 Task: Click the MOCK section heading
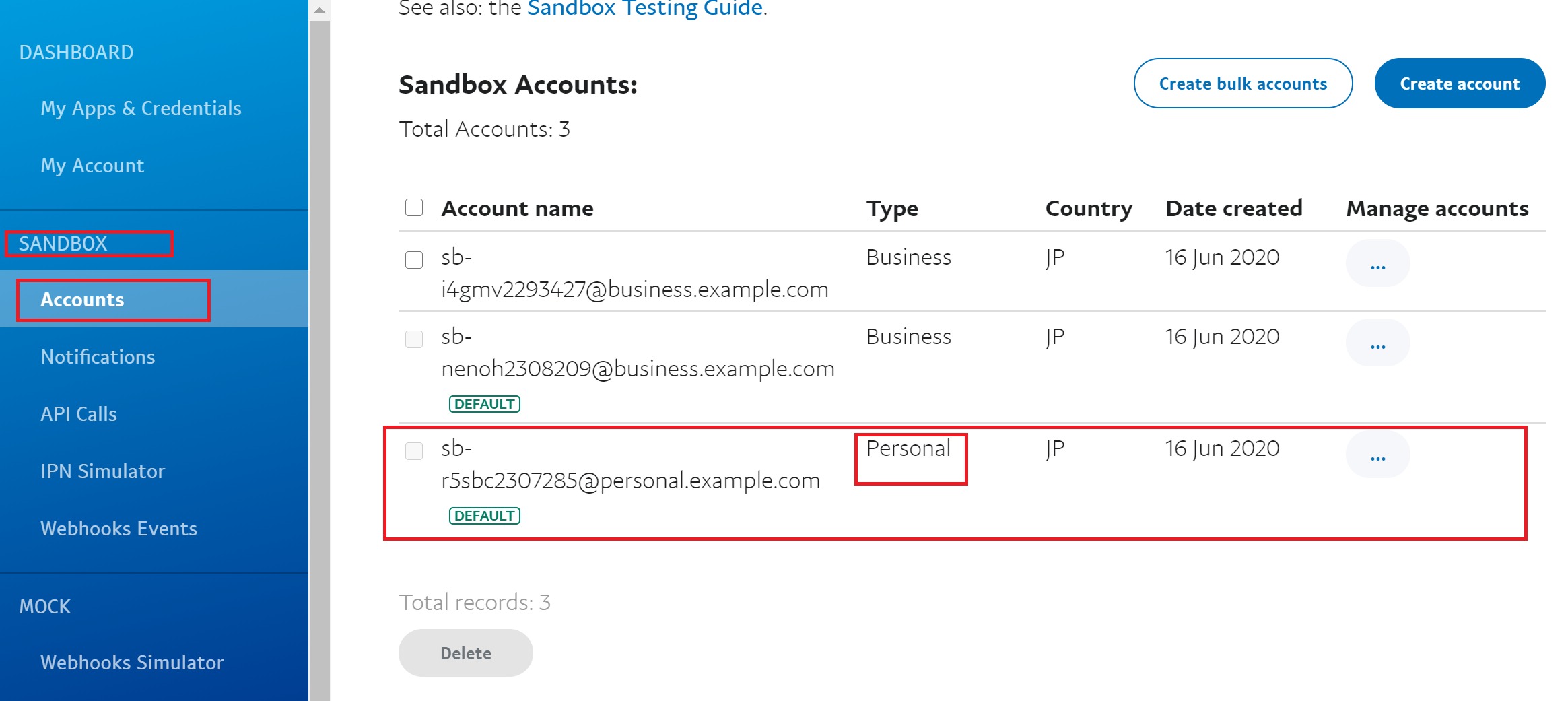click(44, 607)
